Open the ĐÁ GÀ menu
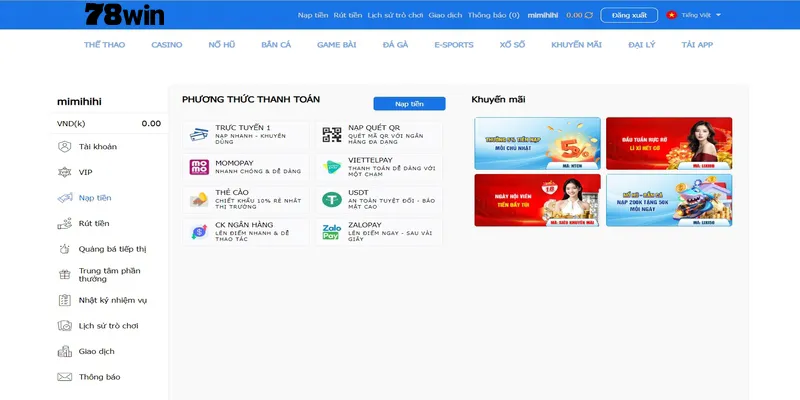This screenshot has width=800, height=400. [395, 45]
